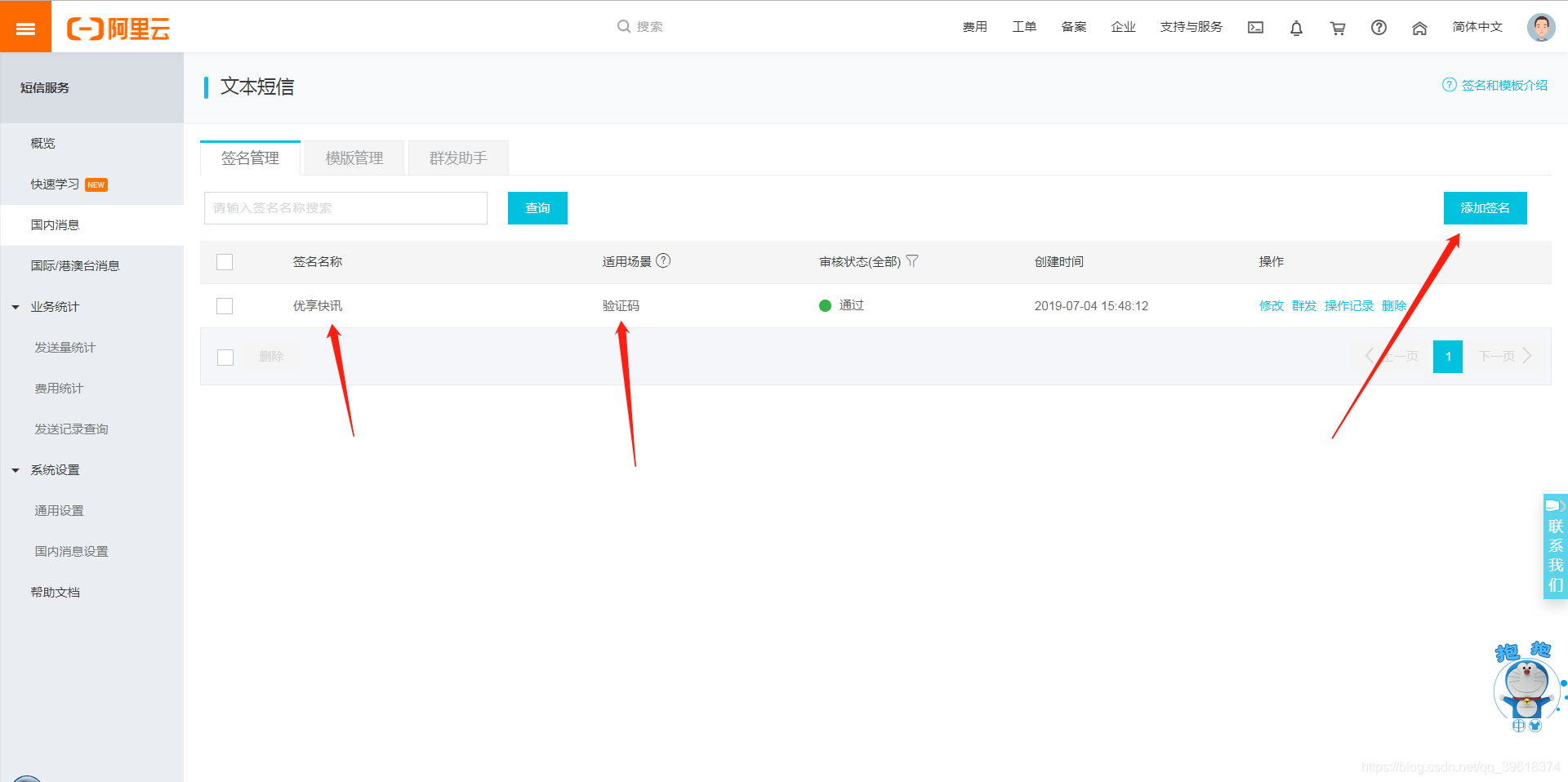Focus the top 搜索 field

click(649, 26)
